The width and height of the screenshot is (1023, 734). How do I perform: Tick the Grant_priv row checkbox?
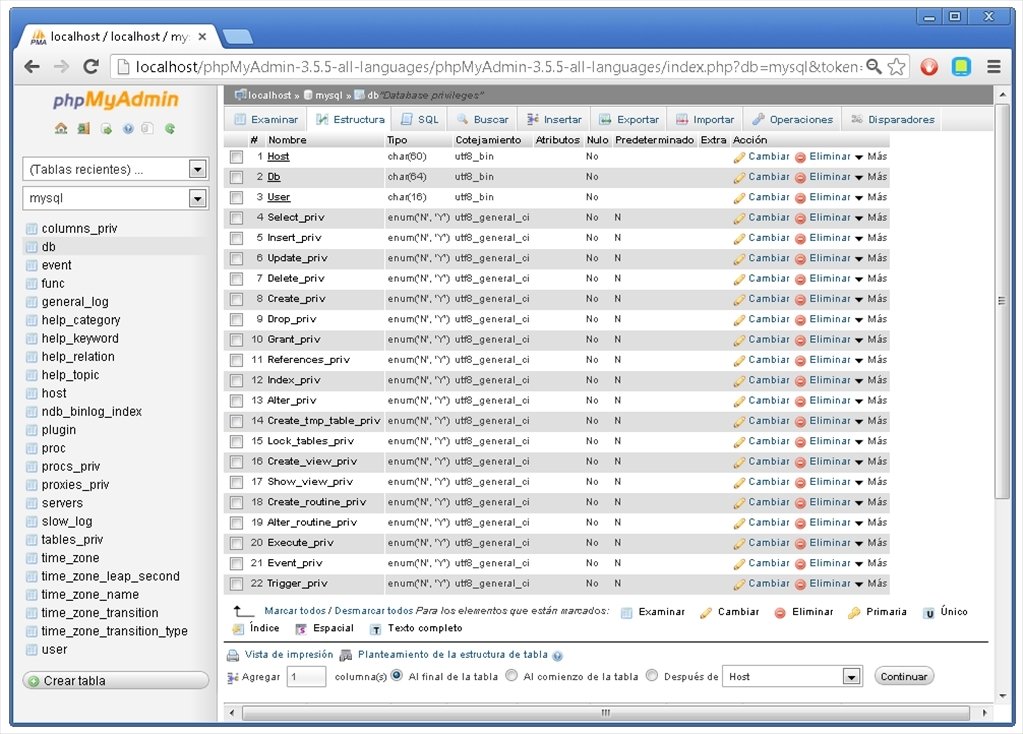tap(236, 340)
